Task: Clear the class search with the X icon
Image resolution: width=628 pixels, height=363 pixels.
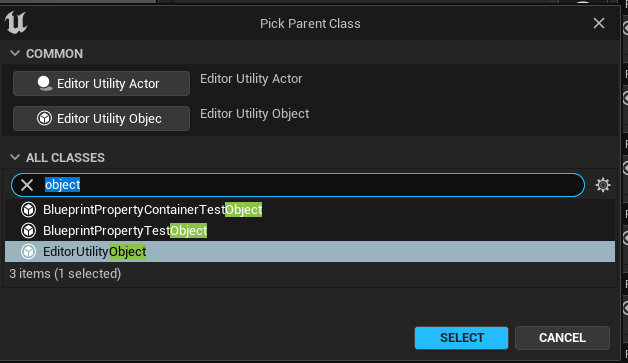Action: (x=27, y=185)
